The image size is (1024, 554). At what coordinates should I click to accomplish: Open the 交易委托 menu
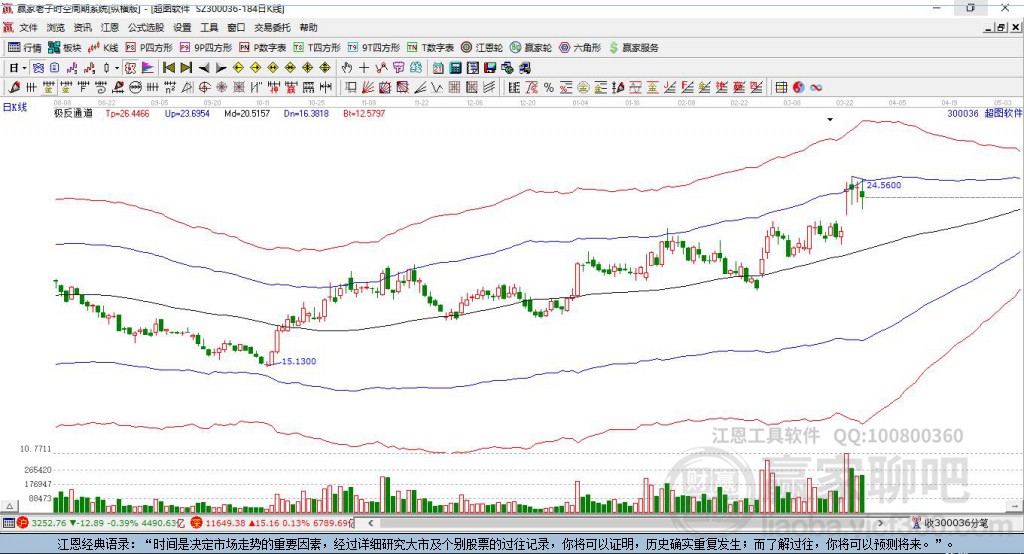[272, 27]
